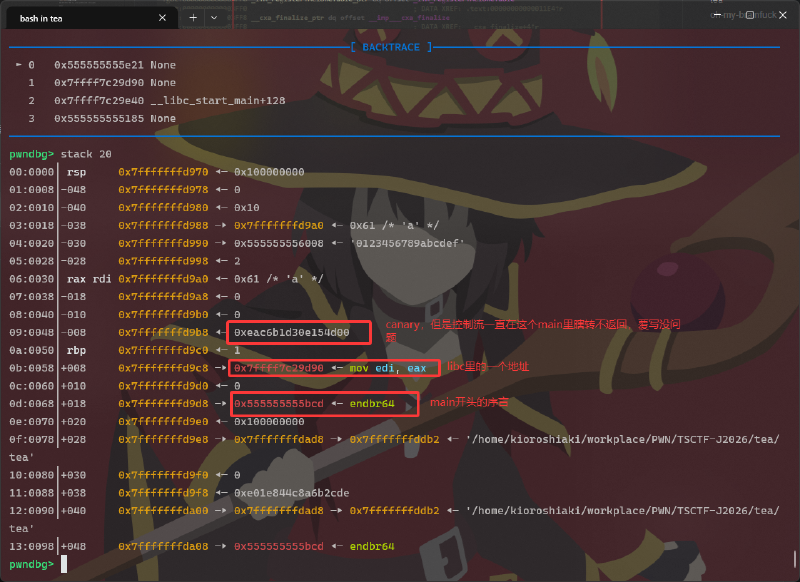800x582 pixels.
Task: Click stack address 0x7fffffffd9b8
Action: (163, 333)
